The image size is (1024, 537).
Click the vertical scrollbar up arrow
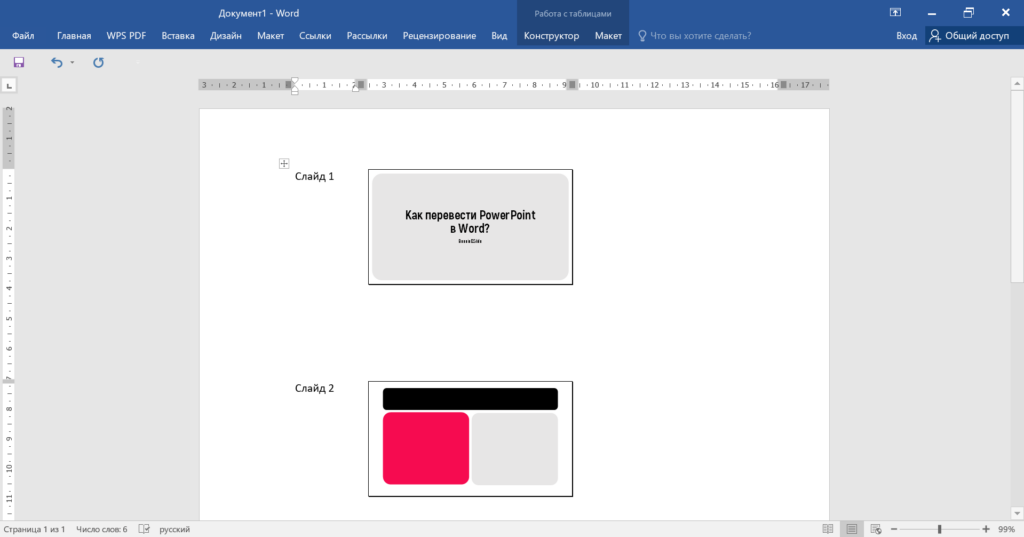click(x=1017, y=84)
